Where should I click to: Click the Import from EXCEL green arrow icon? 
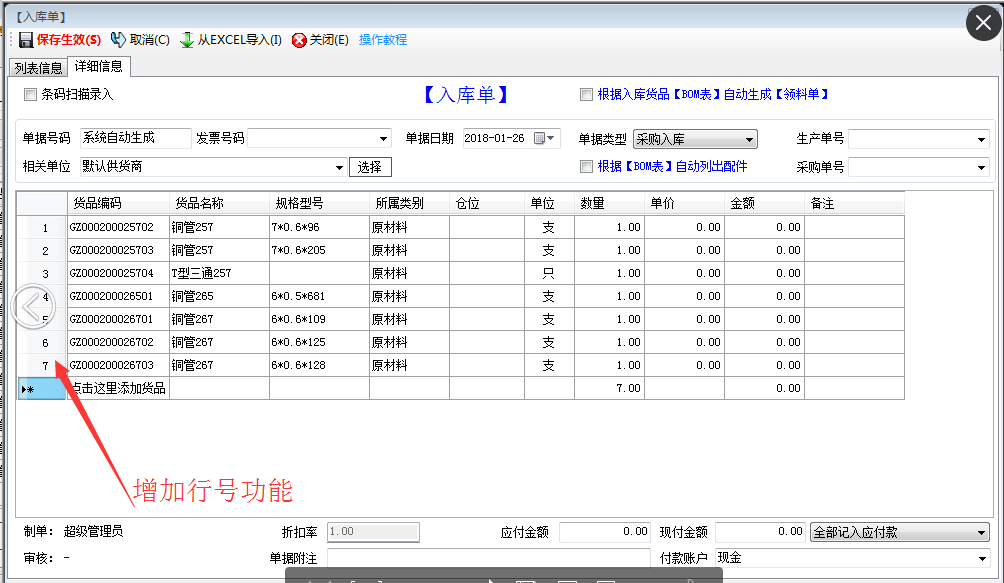(187, 40)
